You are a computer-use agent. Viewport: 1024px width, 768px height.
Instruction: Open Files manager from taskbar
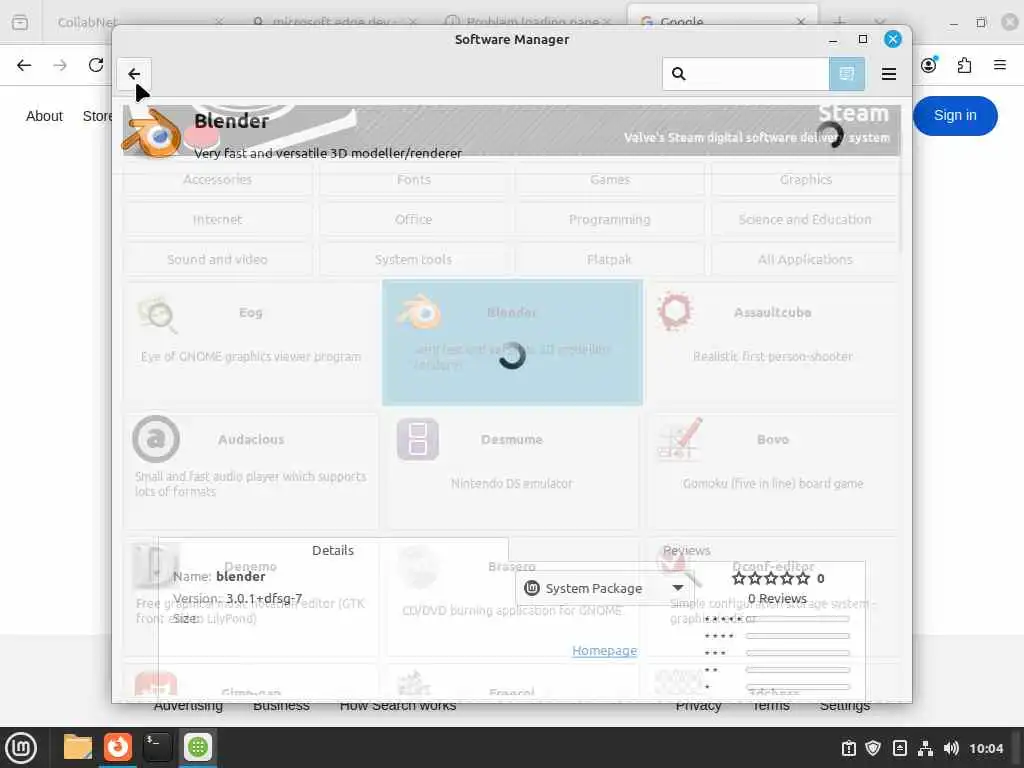point(78,747)
